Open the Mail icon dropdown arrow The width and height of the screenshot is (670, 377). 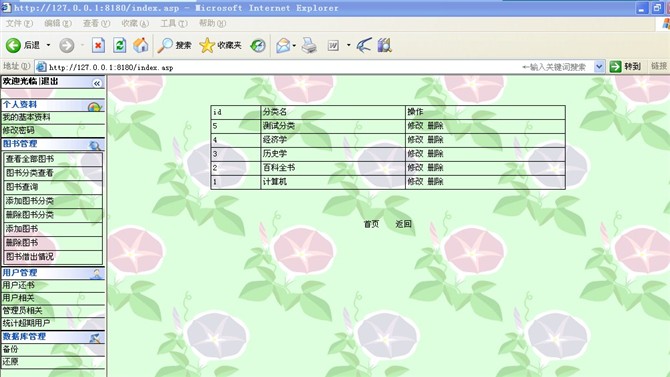(x=294, y=45)
